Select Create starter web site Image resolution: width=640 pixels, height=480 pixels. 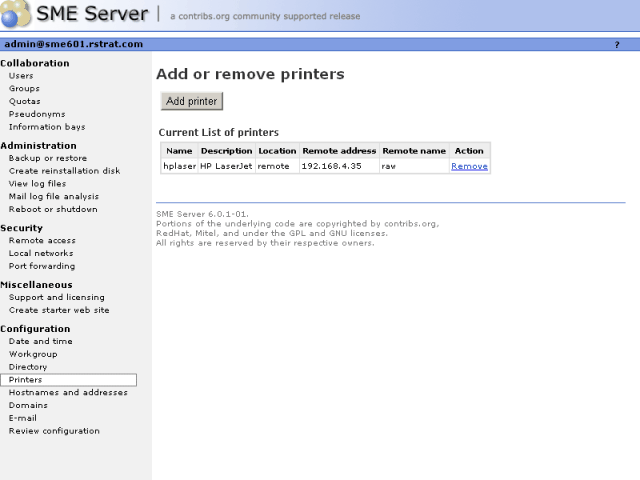point(59,310)
